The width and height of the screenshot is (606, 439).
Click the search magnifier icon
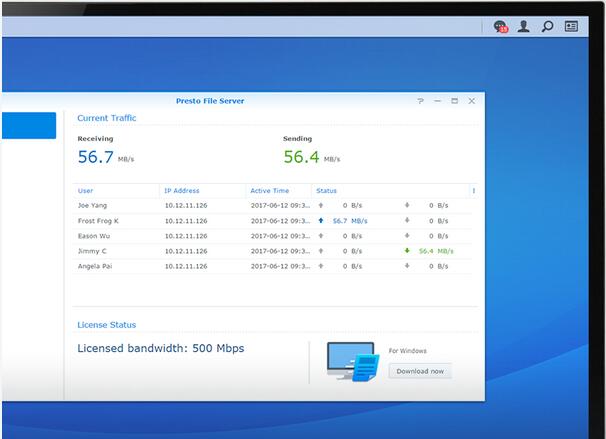[547, 26]
